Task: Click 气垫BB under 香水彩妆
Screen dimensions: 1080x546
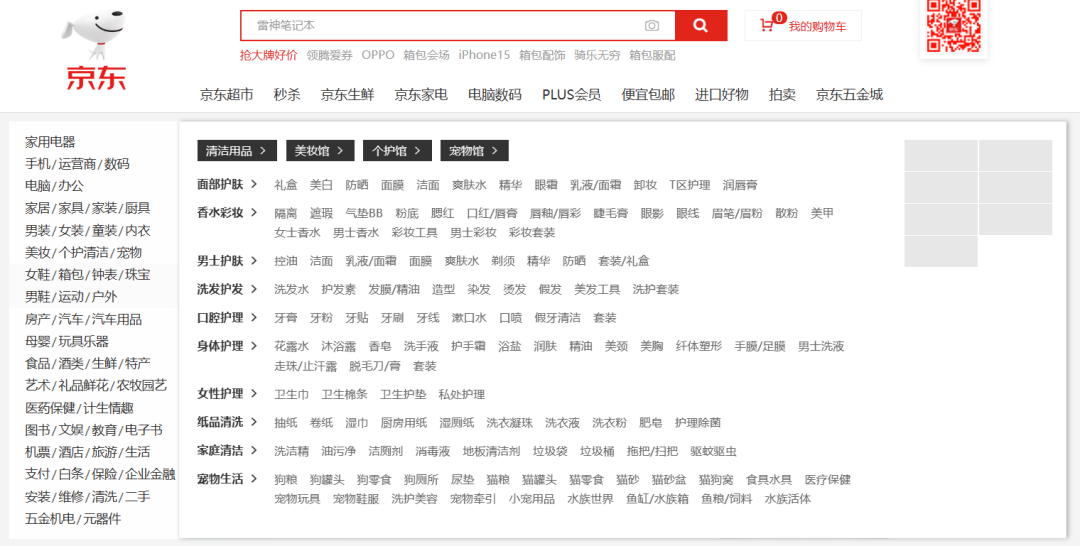Action: (x=364, y=213)
